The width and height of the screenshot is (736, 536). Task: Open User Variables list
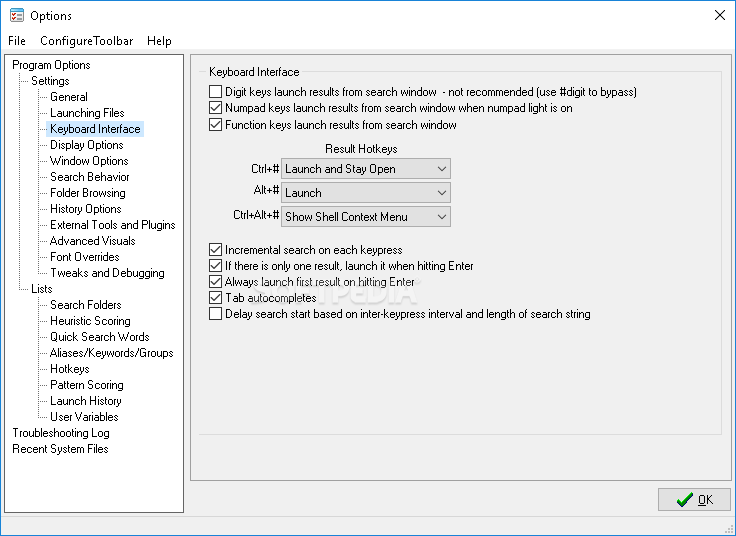click(84, 416)
